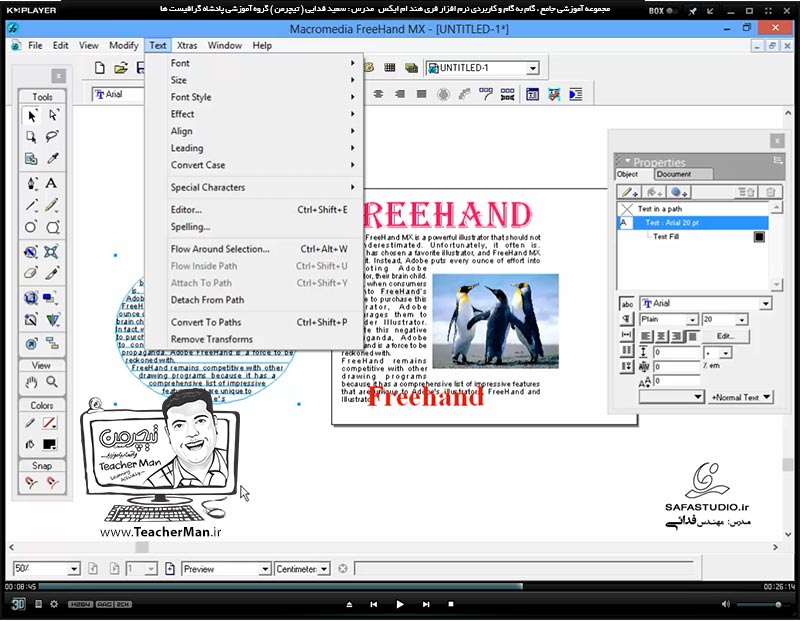This screenshot has width=800, height=621.
Task: Open the UNTITLED-1 document dropdown
Action: pos(533,68)
